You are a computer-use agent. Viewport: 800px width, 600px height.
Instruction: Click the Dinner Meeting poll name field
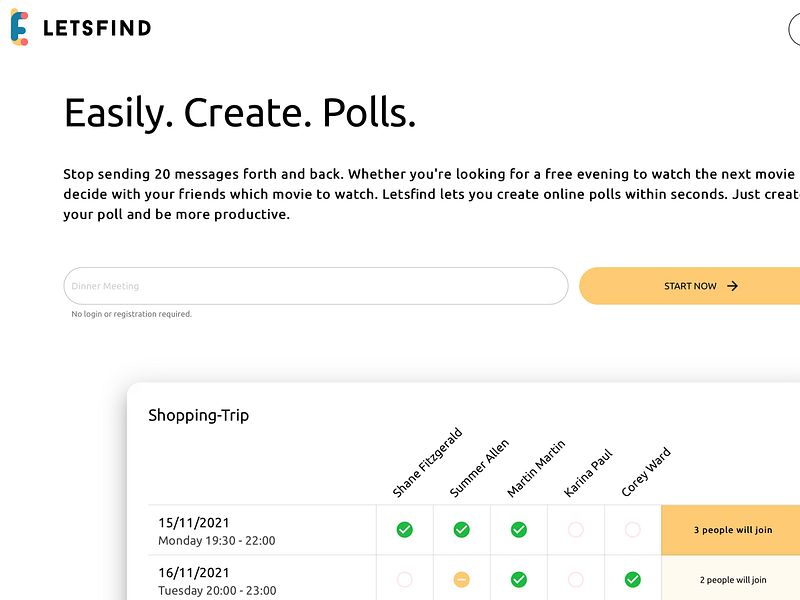click(316, 286)
